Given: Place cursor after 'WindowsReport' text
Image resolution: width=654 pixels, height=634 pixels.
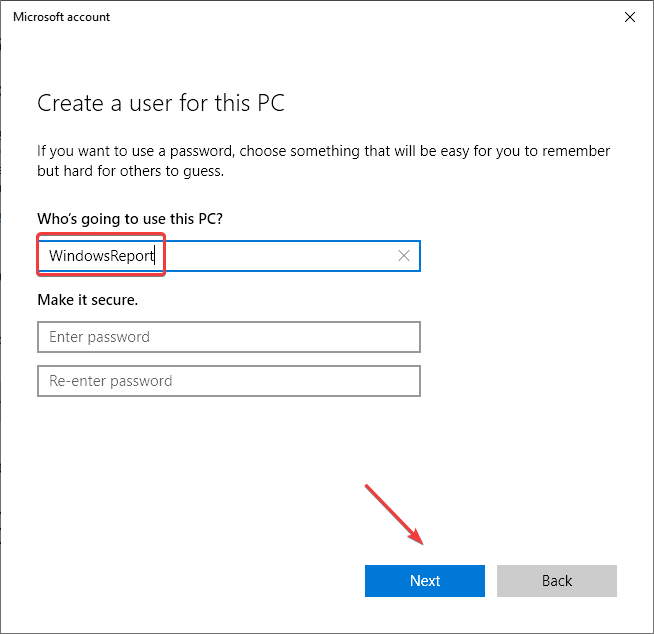Looking at the screenshot, I should (x=157, y=256).
